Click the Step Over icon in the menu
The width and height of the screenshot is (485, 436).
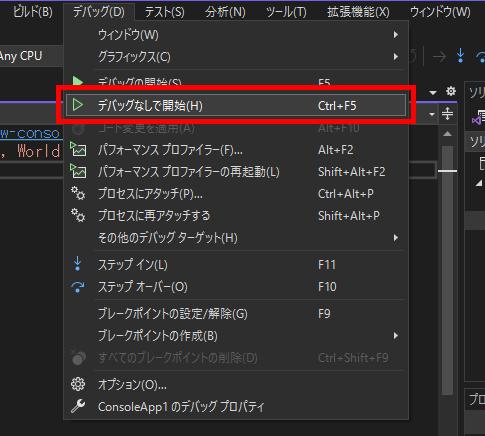pos(78,287)
